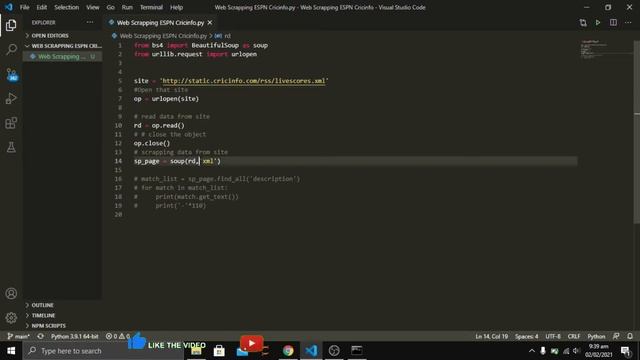Open the Run menu
Image resolution: width=640 pixels, height=360 pixels.
point(127,7)
